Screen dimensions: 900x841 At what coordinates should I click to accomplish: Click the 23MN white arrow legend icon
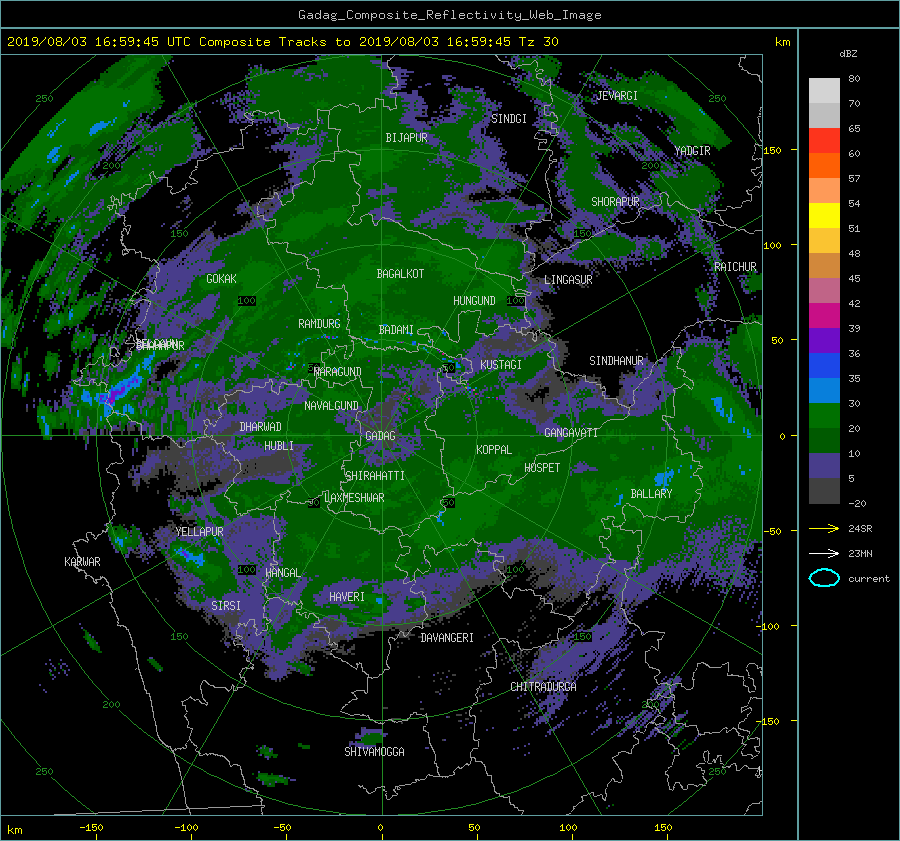(x=824, y=553)
